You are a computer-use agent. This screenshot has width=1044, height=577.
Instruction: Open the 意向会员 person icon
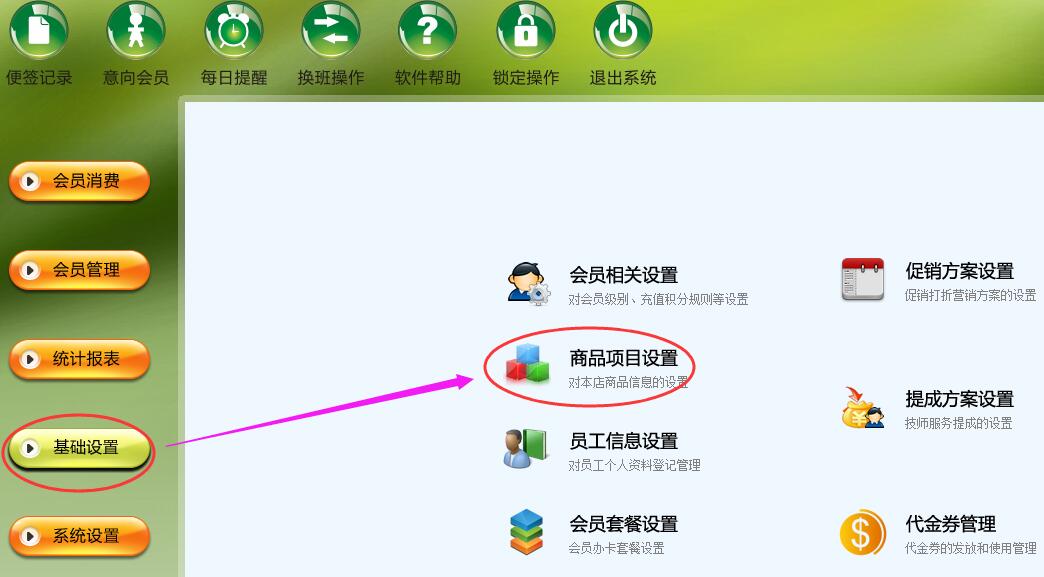(136, 29)
